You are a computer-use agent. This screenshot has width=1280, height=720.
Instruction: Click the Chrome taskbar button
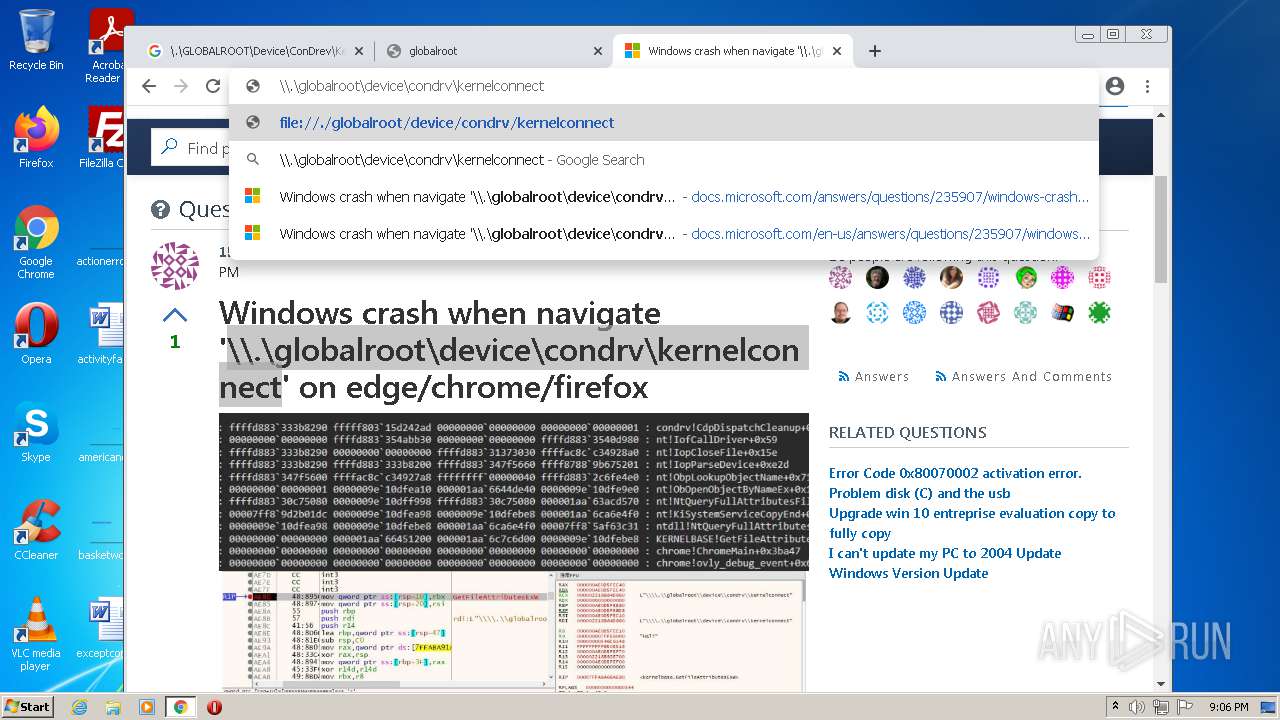tap(180, 707)
